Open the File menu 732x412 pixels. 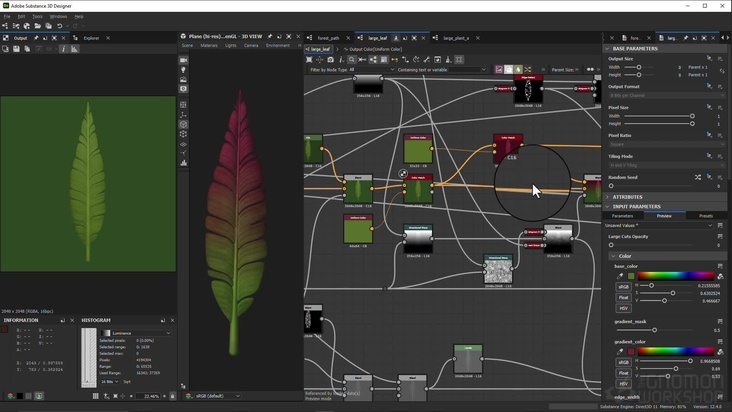(7, 16)
